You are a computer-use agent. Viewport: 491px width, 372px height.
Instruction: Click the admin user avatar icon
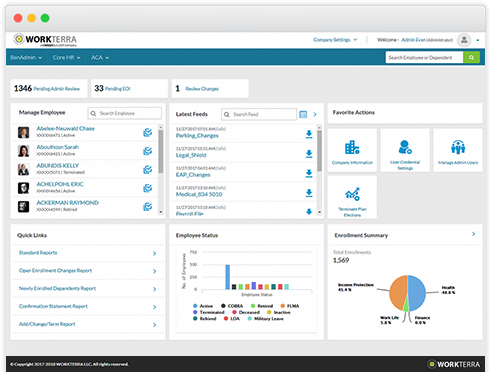point(464,40)
